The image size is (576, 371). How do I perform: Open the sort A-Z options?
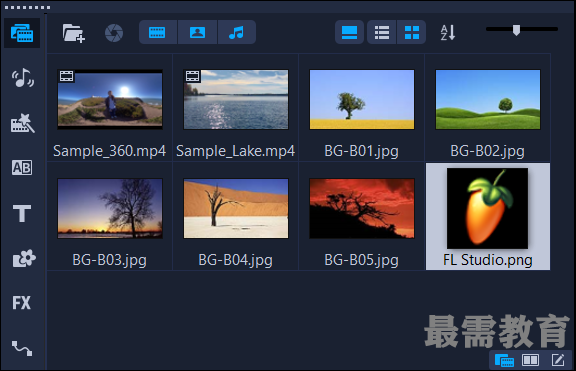point(448,32)
